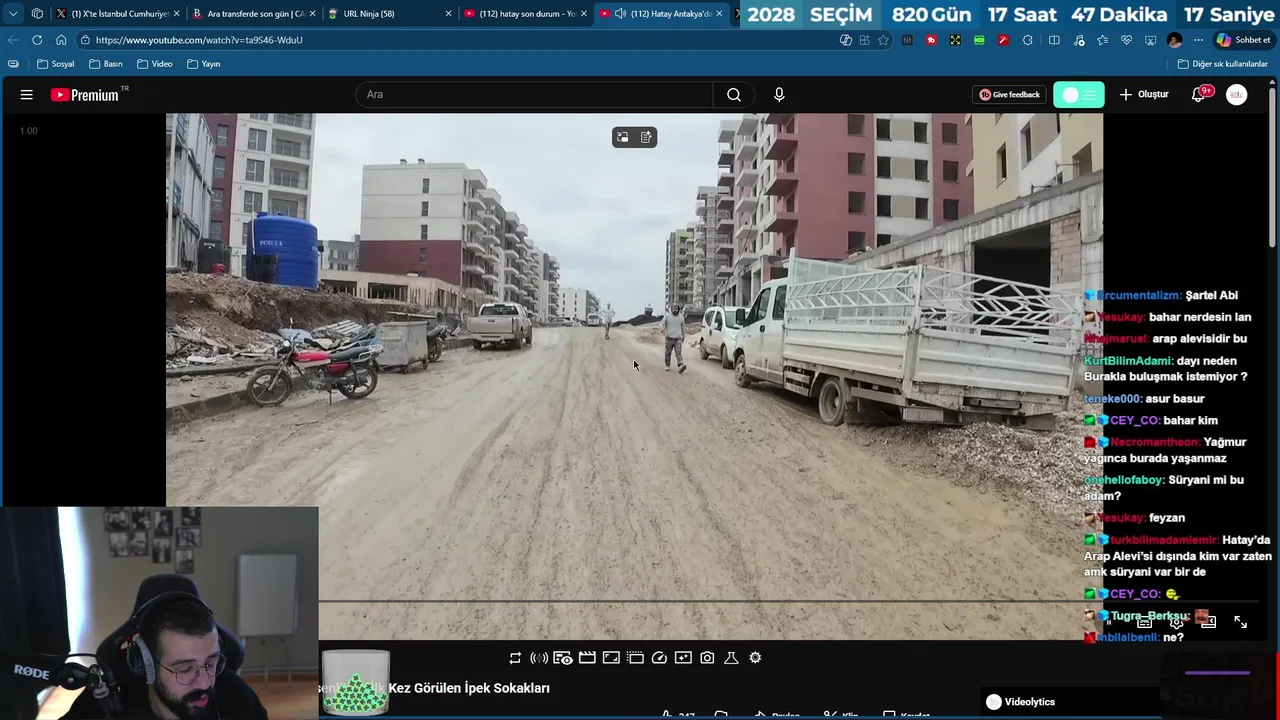Go to browser home page icon

61,40
